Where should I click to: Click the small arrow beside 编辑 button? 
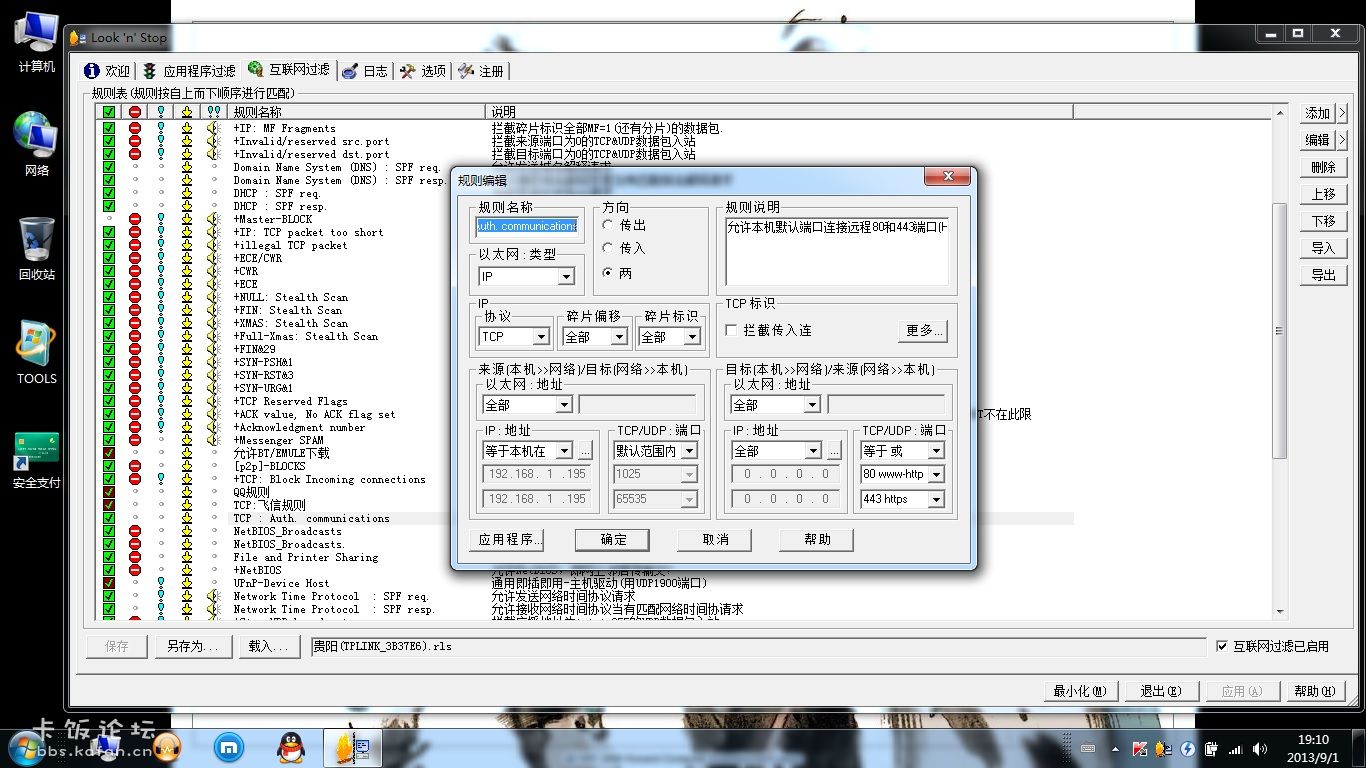1342,140
